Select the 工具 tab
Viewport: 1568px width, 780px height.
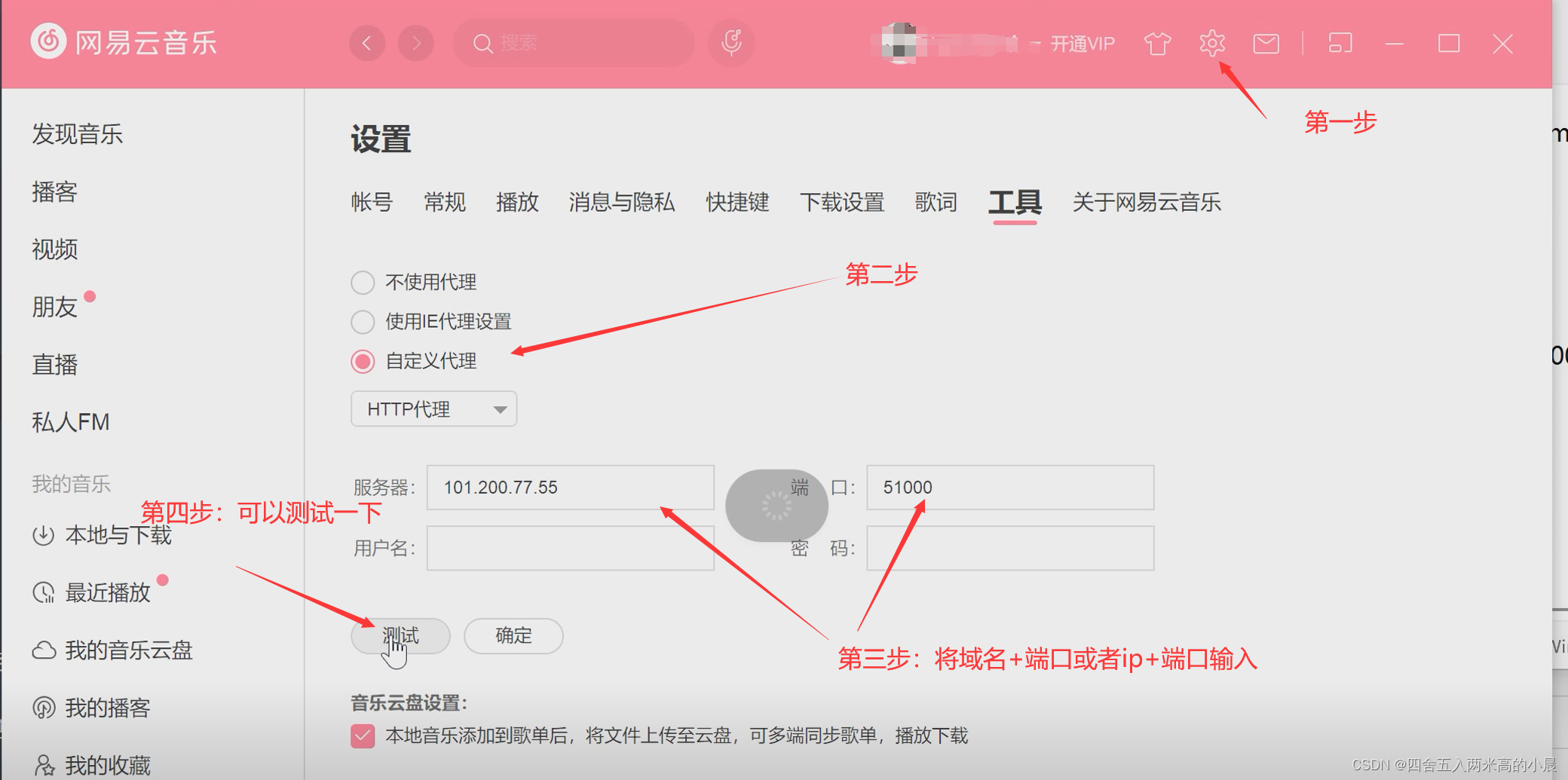1015,202
